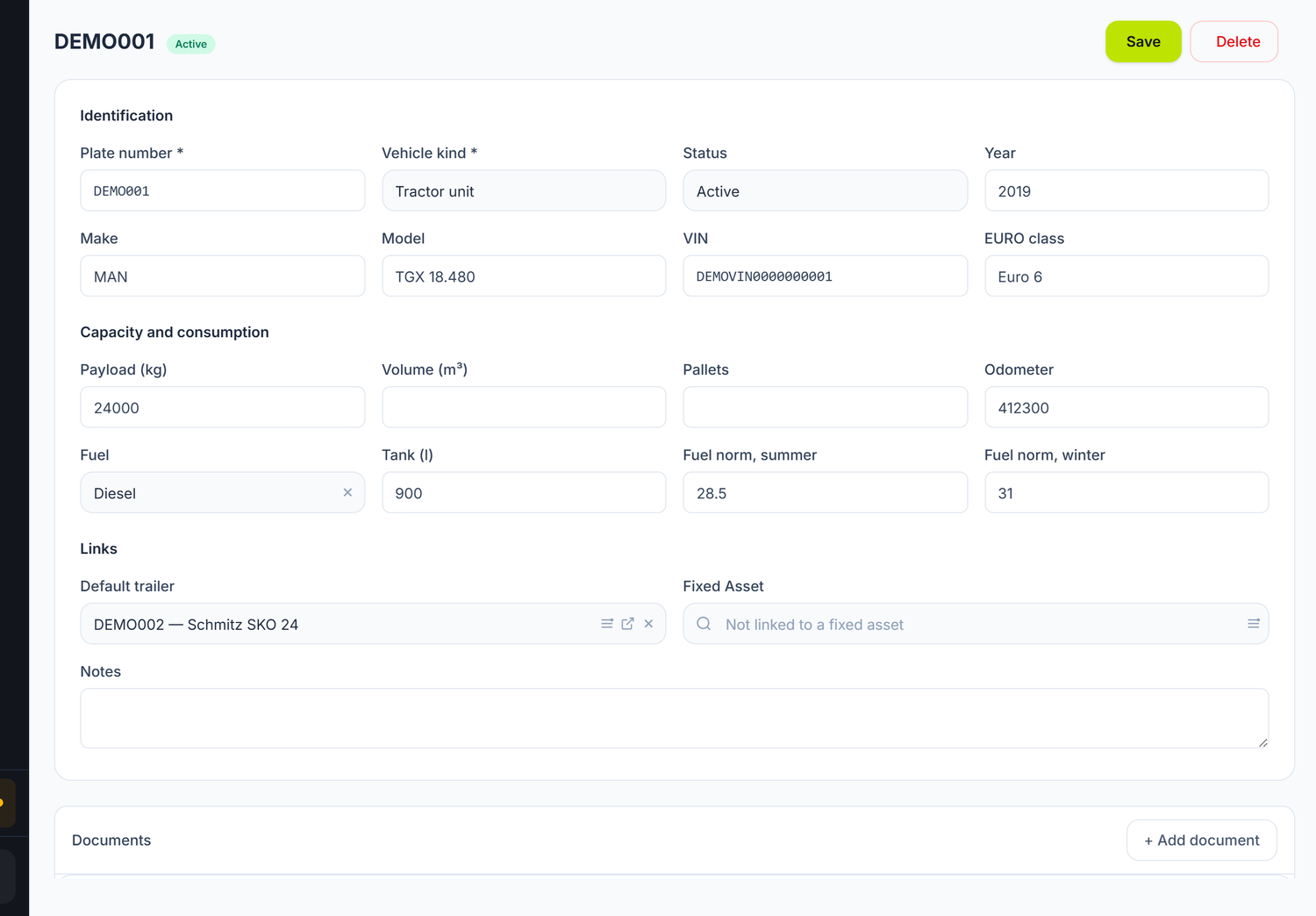Open list icon in Default trailer field
The image size is (1316, 916).
tap(606, 624)
